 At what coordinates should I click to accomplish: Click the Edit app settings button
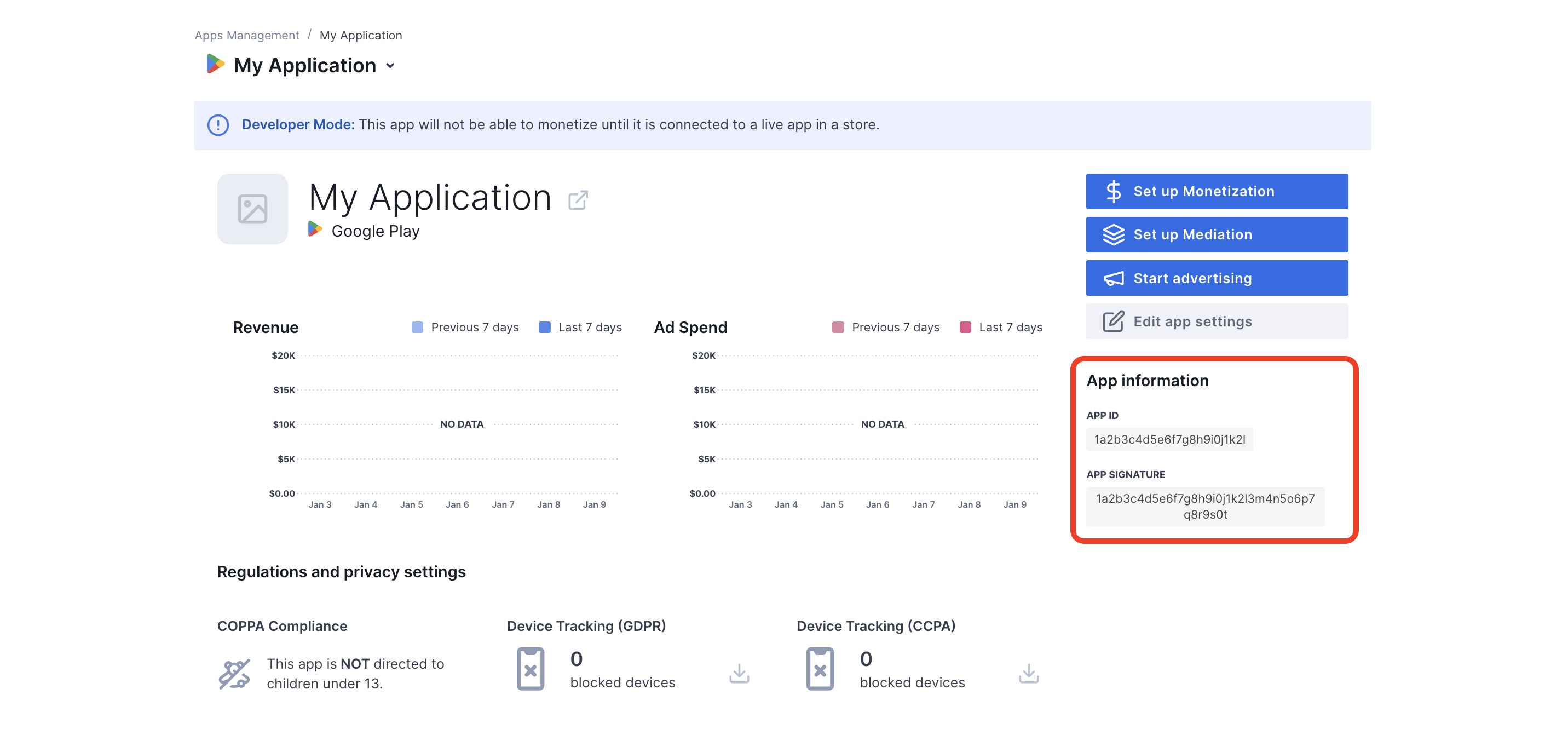pyautogui.click(x=1217, y=321)
